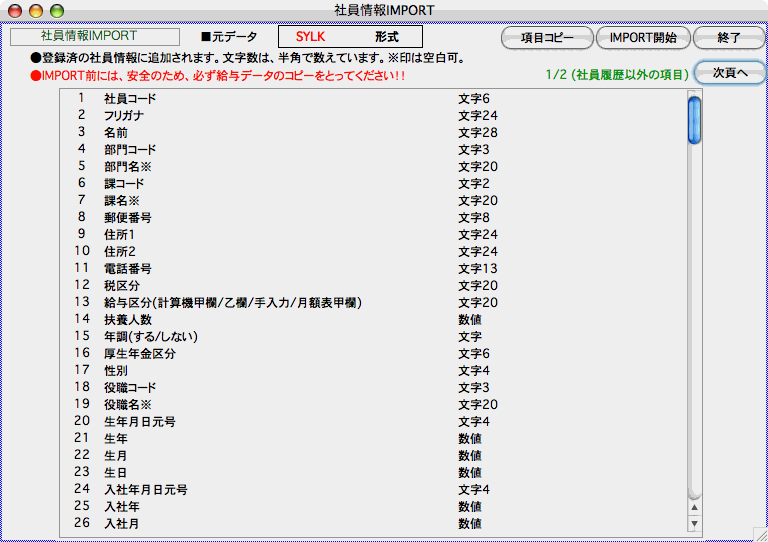The image size is (768, 542).
Task: Click the scrollbar down arrow
Action: click(x=694, y=523)
